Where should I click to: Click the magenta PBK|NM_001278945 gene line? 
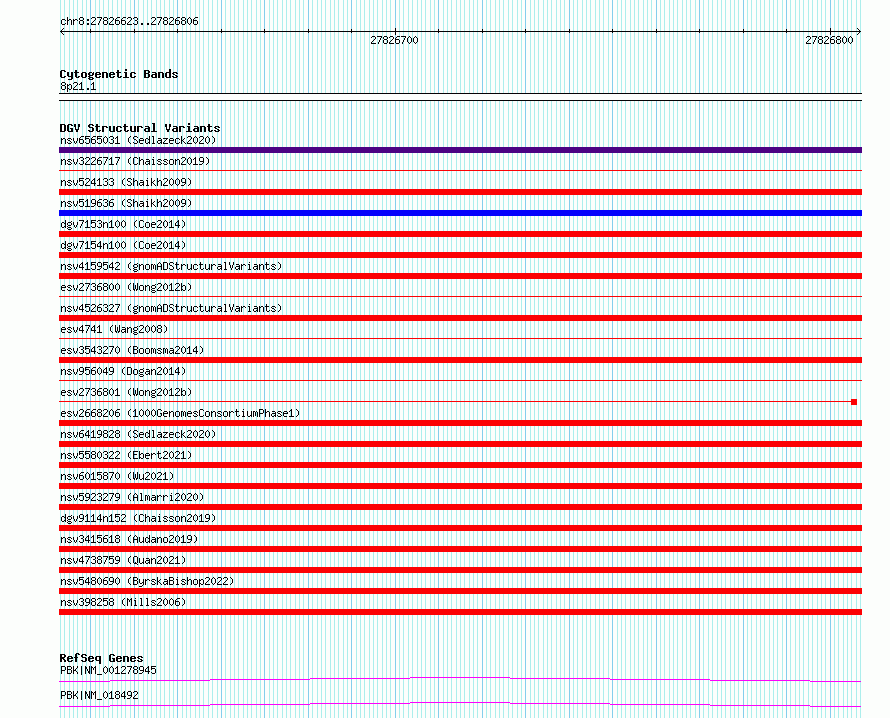460,679
